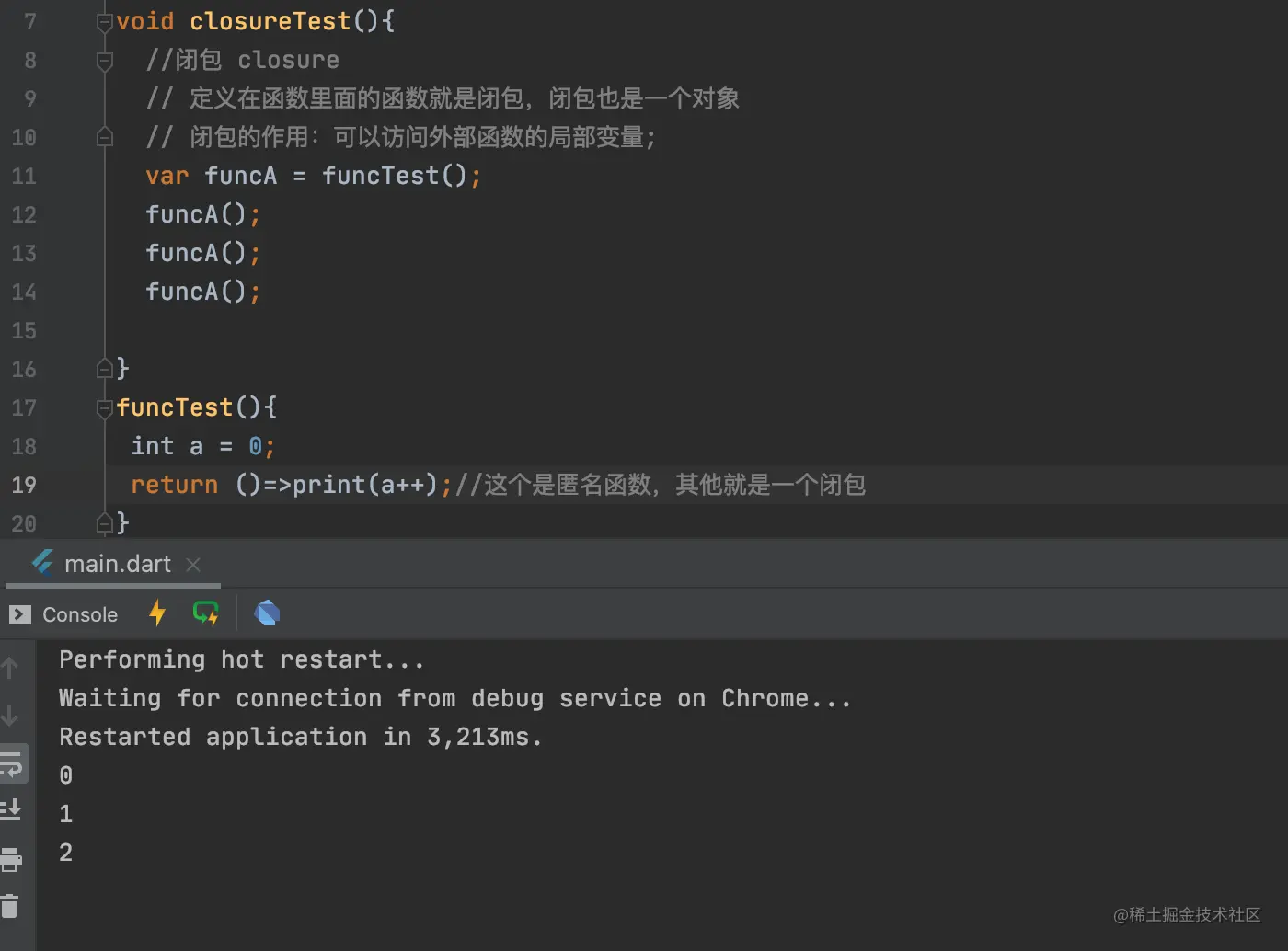
Task: Click line number 19 in the gutter
Action: (x=24, y=486)
